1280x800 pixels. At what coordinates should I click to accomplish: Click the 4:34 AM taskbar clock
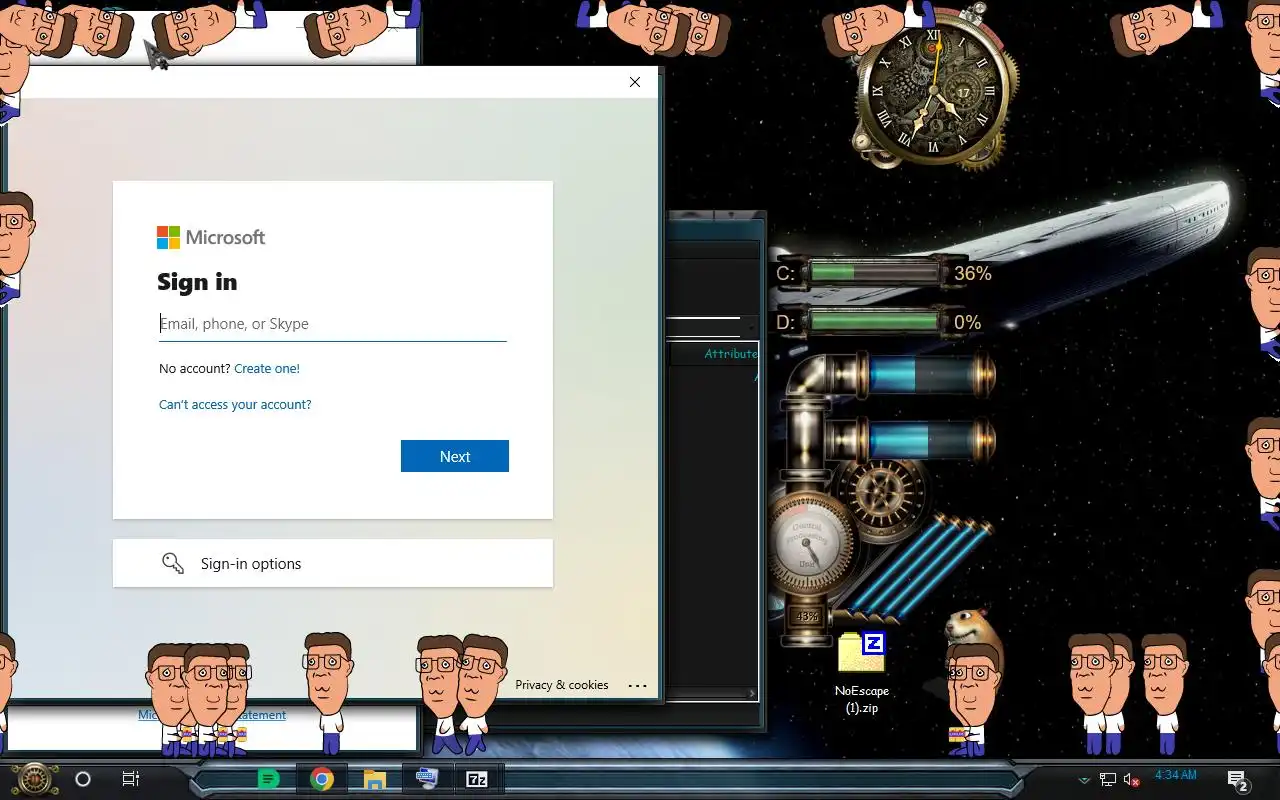click(x=1175, y=775)
